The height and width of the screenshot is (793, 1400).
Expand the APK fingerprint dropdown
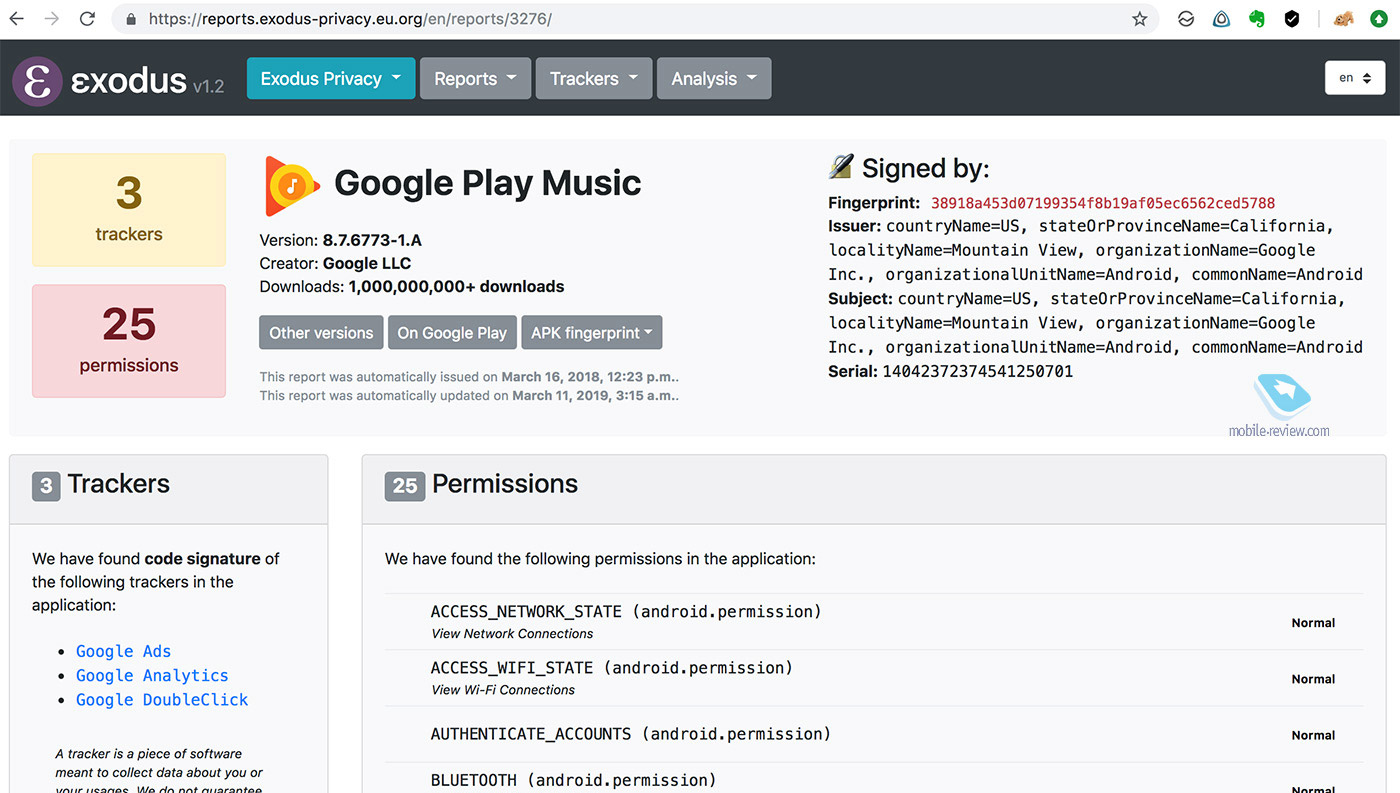591,333
